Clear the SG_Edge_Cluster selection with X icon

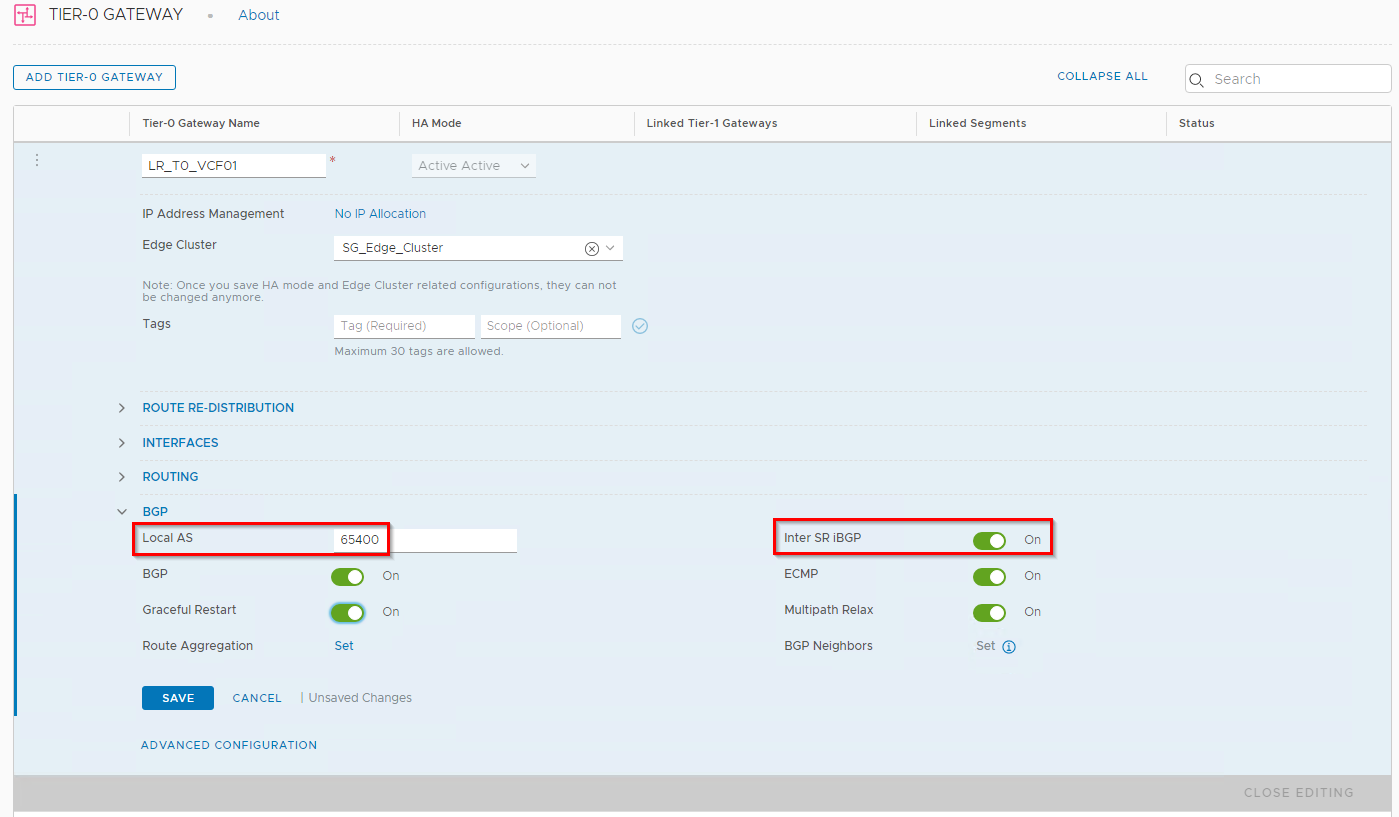click(x=591, y=248)
